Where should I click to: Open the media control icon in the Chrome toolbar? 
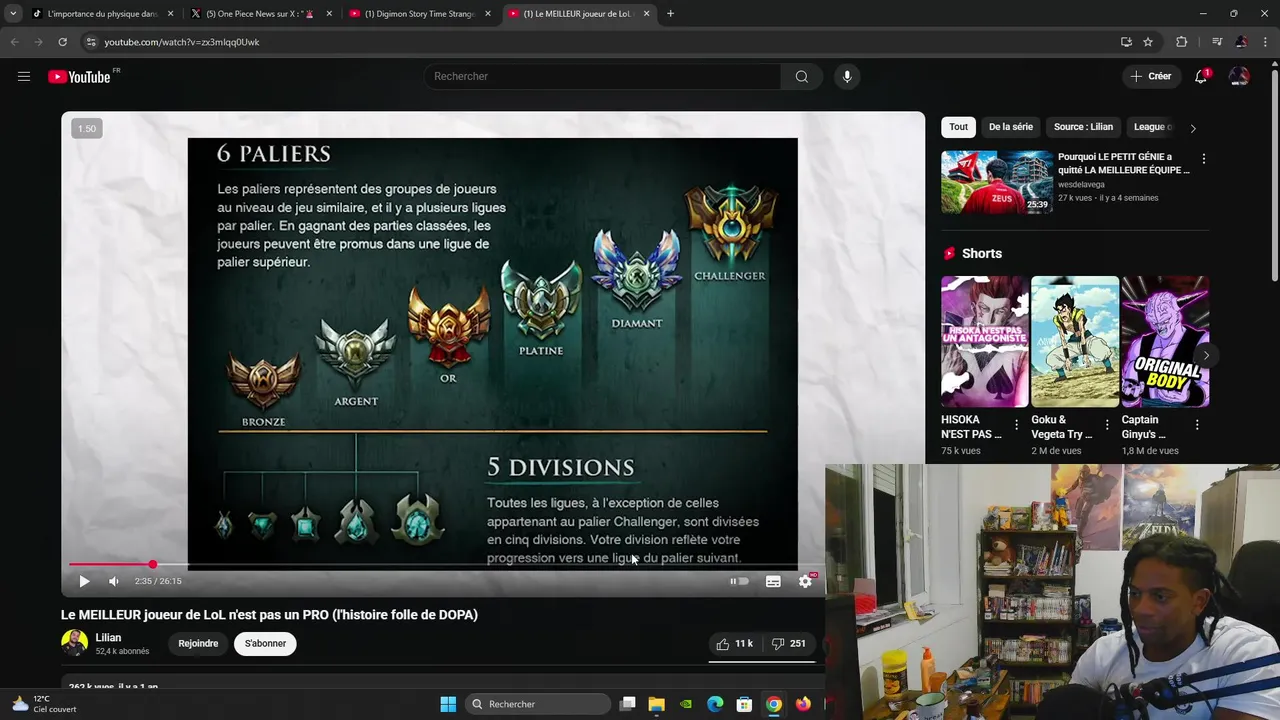[1216, 42]
